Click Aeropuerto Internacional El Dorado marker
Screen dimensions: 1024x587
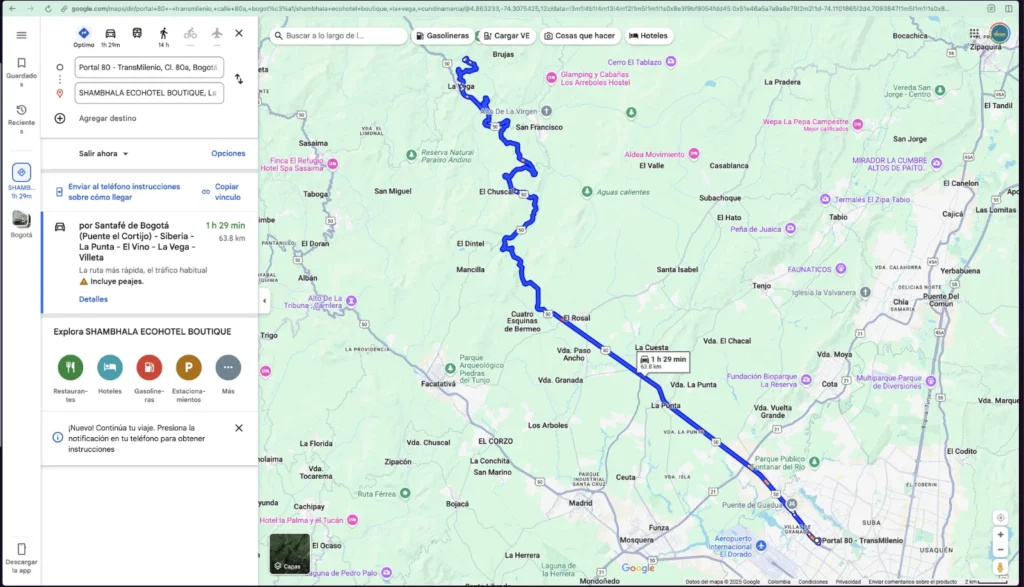761,545
